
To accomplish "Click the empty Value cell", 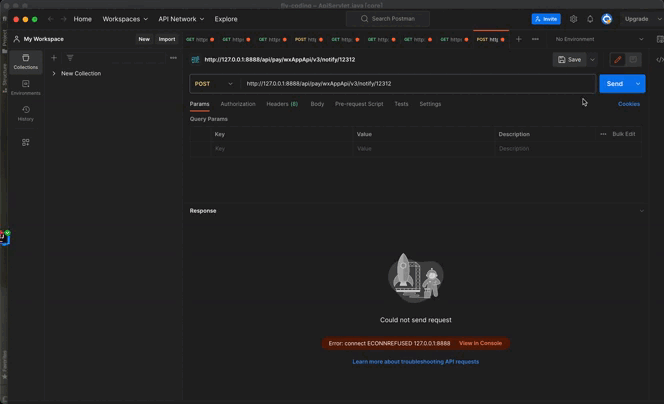I will click(423, 149).
